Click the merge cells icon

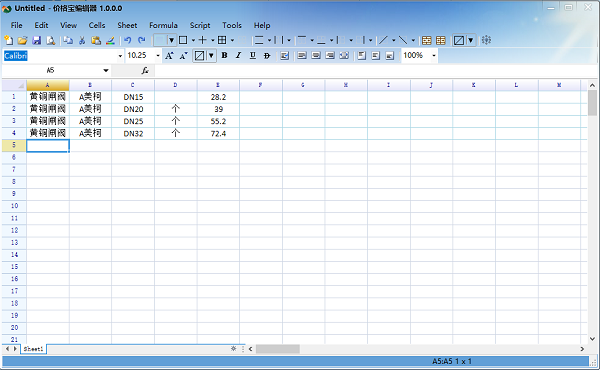point(427,40)
